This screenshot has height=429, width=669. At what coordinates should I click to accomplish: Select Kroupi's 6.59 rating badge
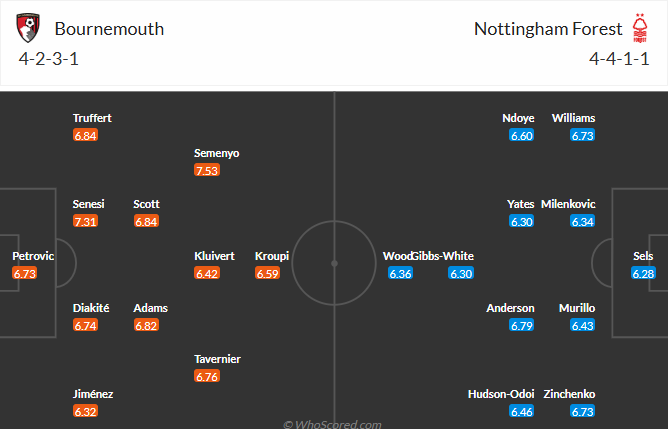tap(267, 273)
